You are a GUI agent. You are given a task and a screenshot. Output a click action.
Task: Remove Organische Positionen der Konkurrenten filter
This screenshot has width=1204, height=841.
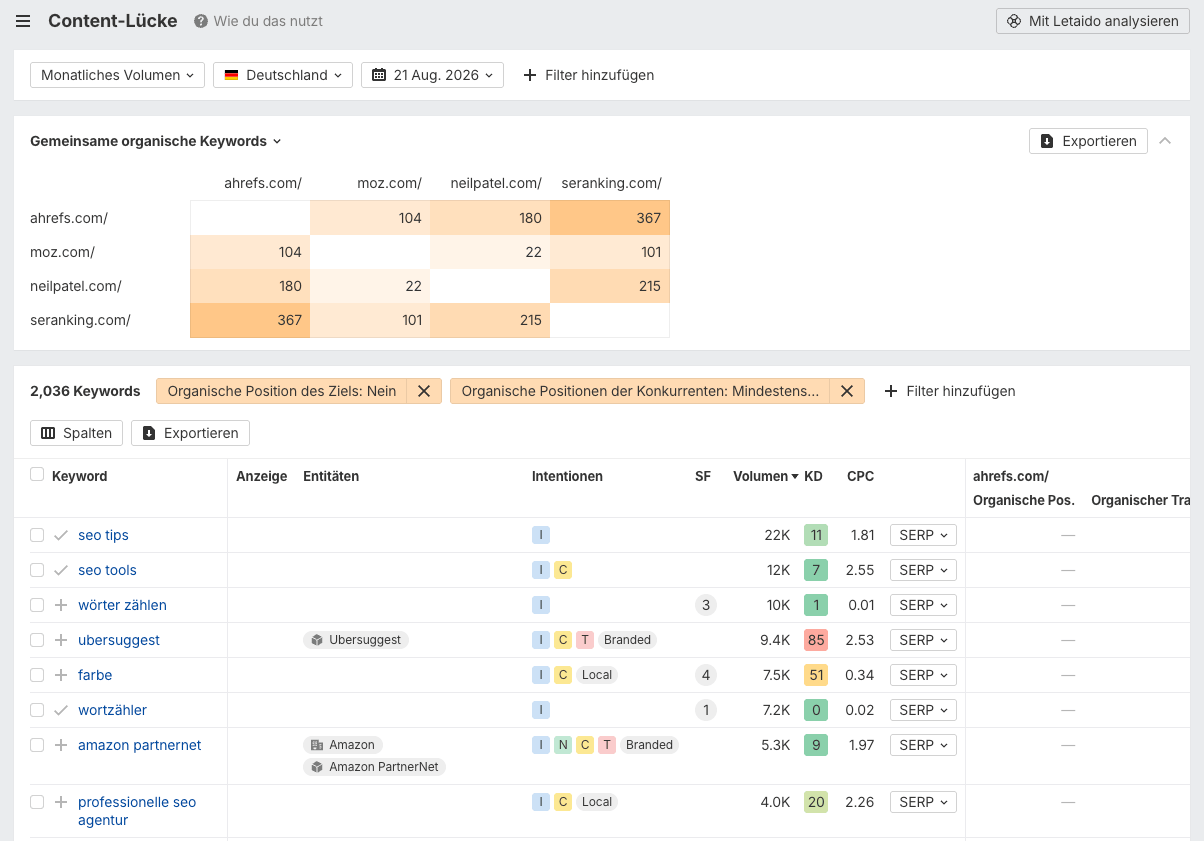[847, 391]
